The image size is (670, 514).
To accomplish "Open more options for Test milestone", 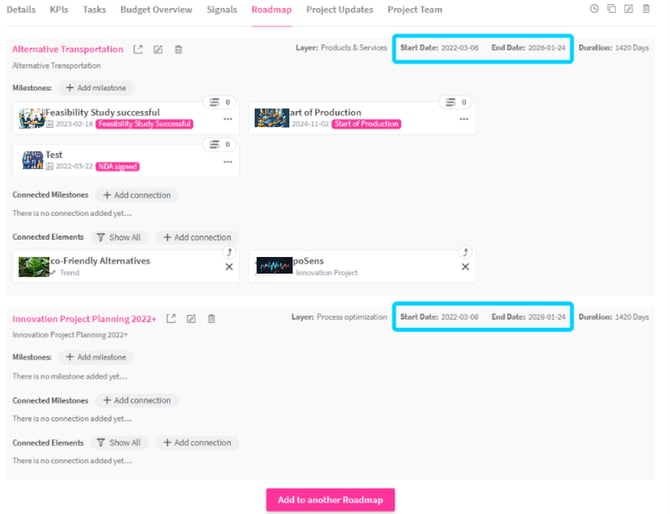I will 228,162.
